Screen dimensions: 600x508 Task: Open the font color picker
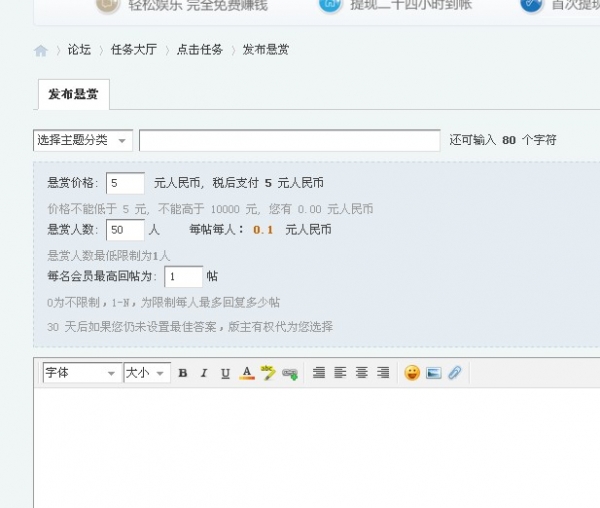pos(247,373)
